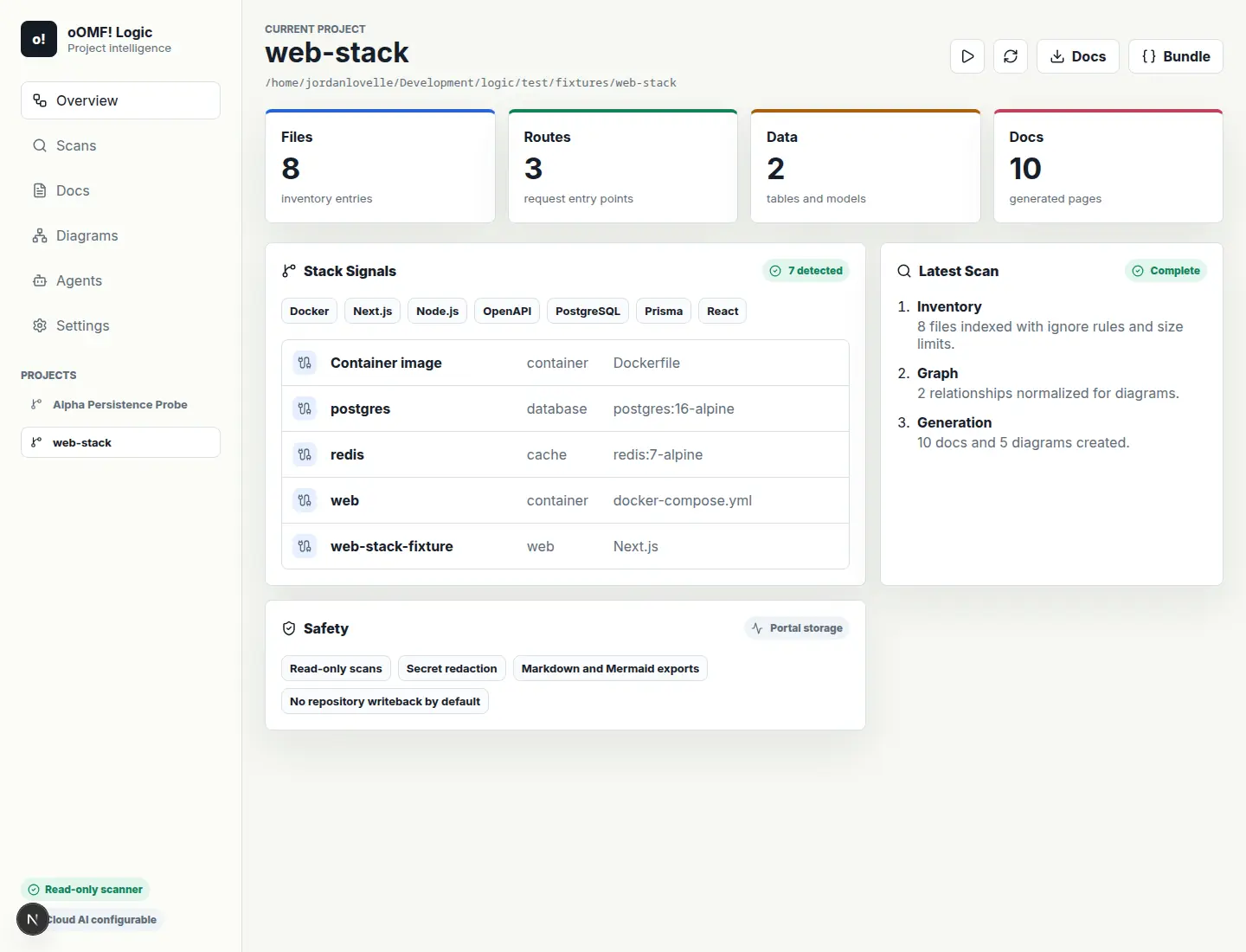This screenshot has width=1246, height=952.
Task: Click the Prisma stack tag
Action: point(664,311)
